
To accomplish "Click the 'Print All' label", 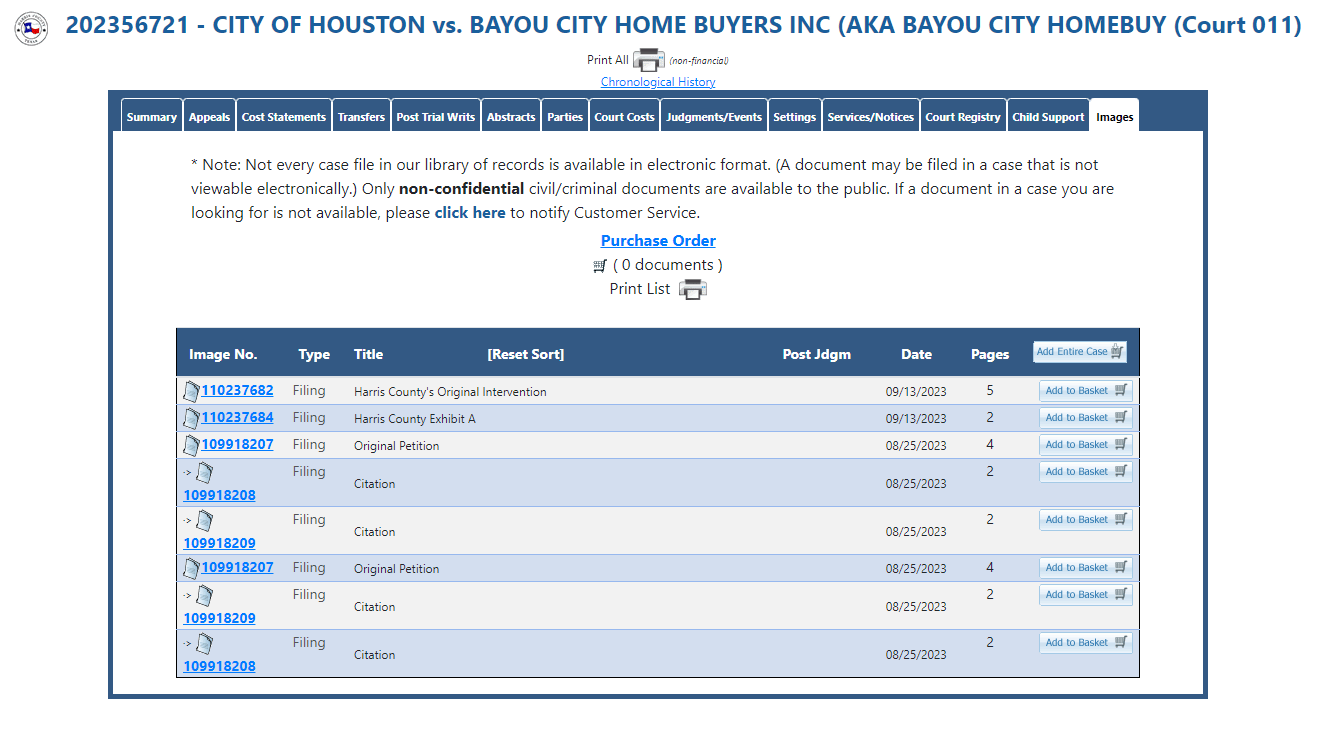I will (x=608, y=60).
